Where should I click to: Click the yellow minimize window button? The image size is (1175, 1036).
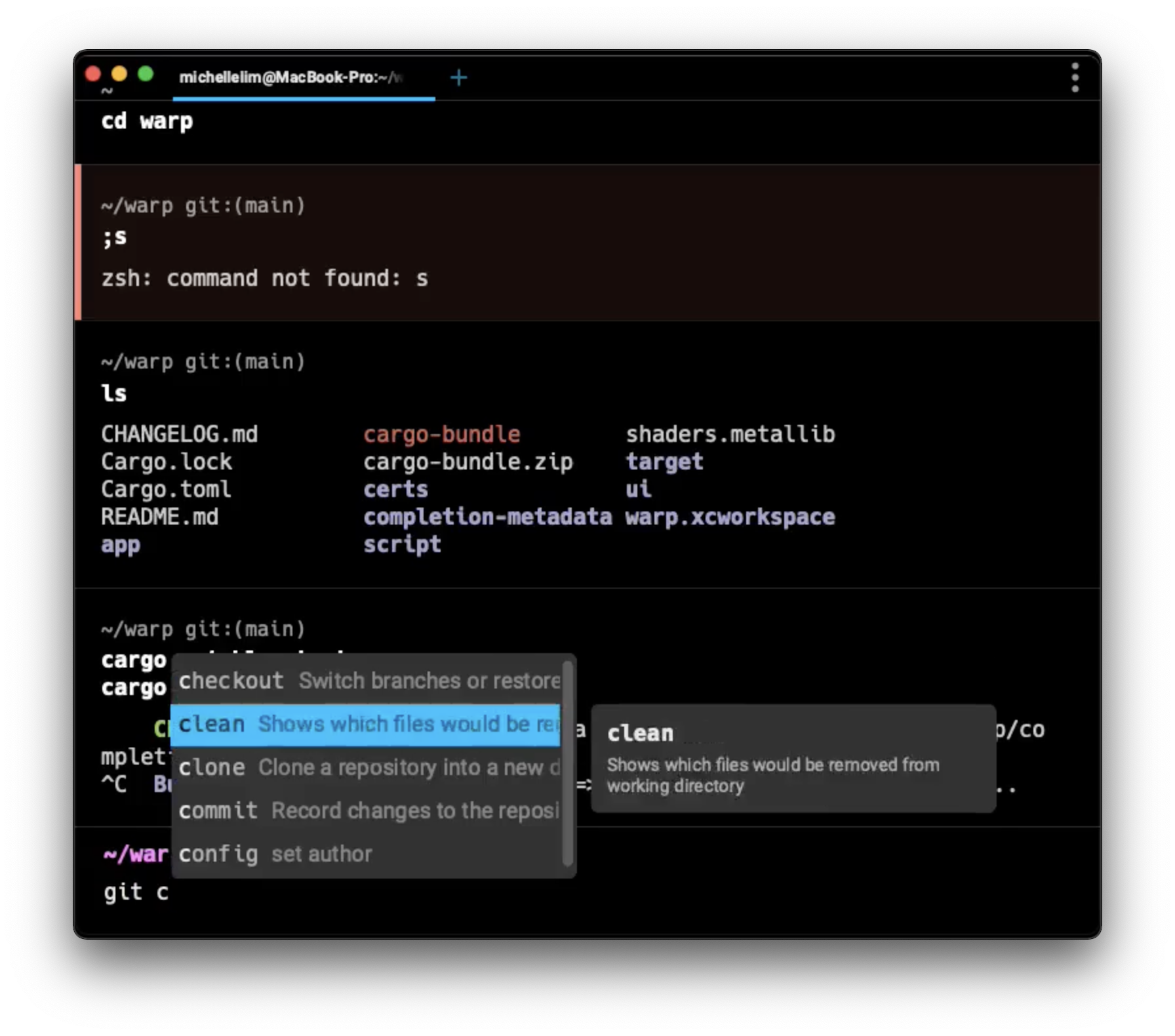[x=119, y=74]
